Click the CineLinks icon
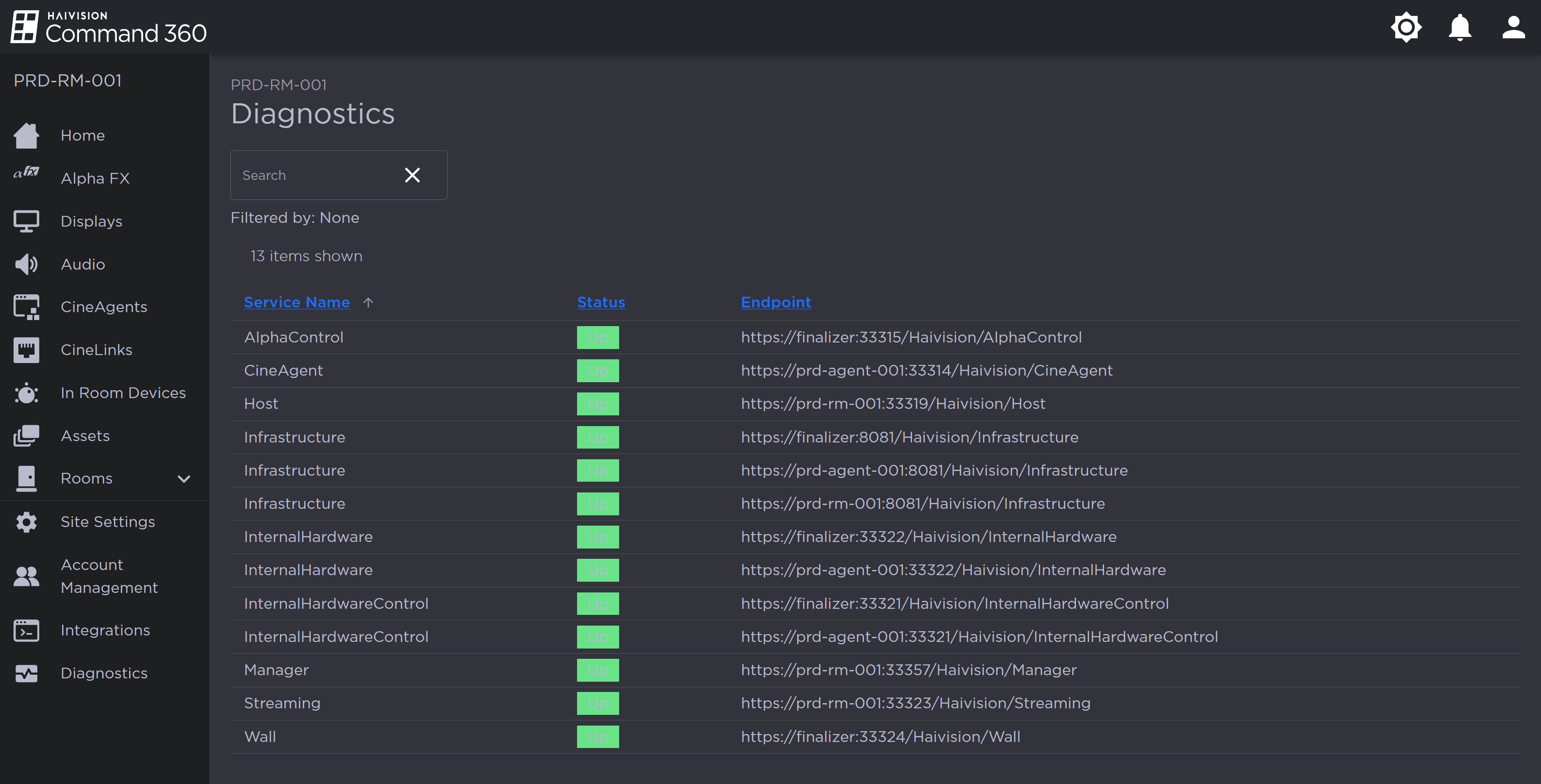1541x784 pixels. 26,349
